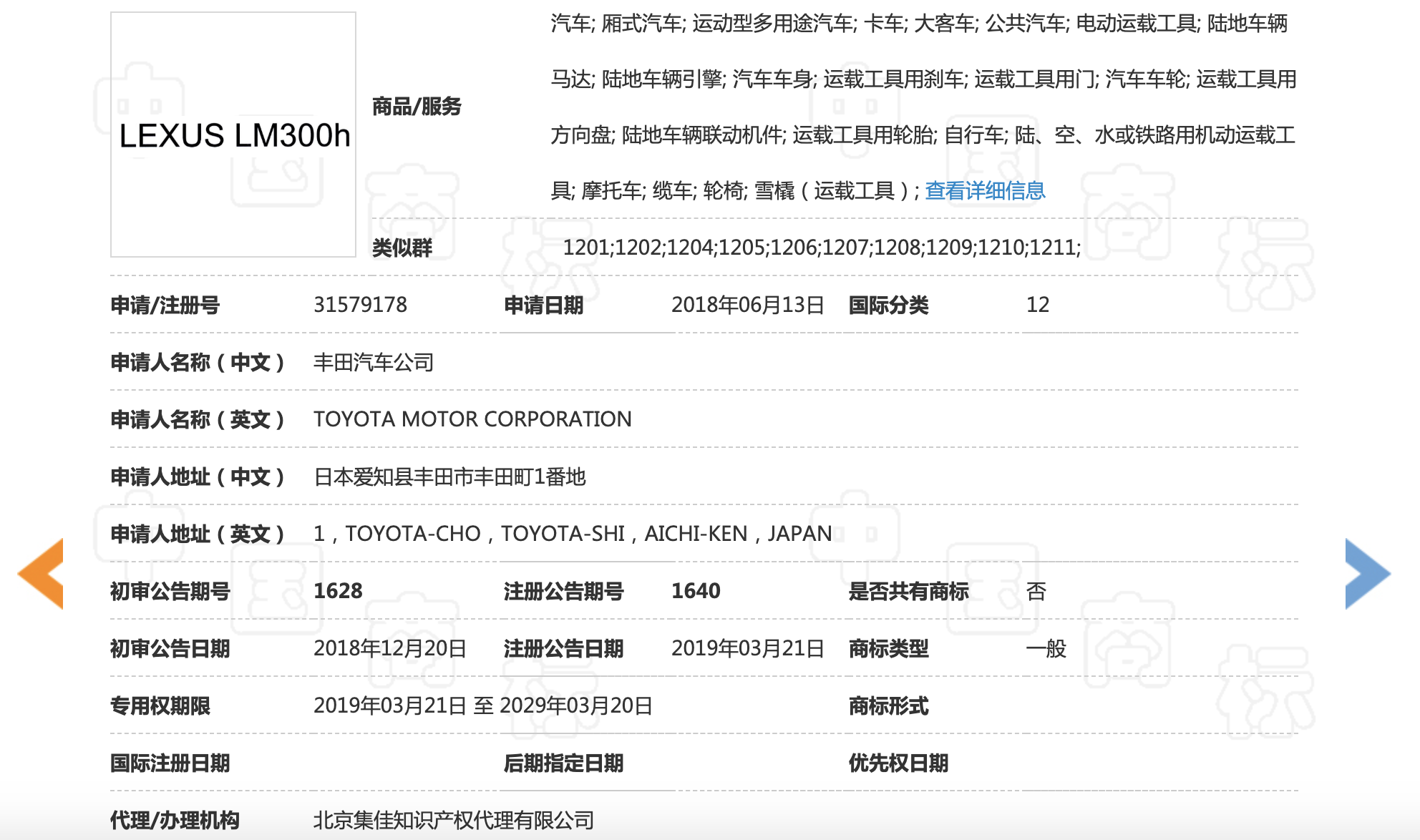Click the 初审公告日期 label
1420x840 pixels.
pos(170,648)
